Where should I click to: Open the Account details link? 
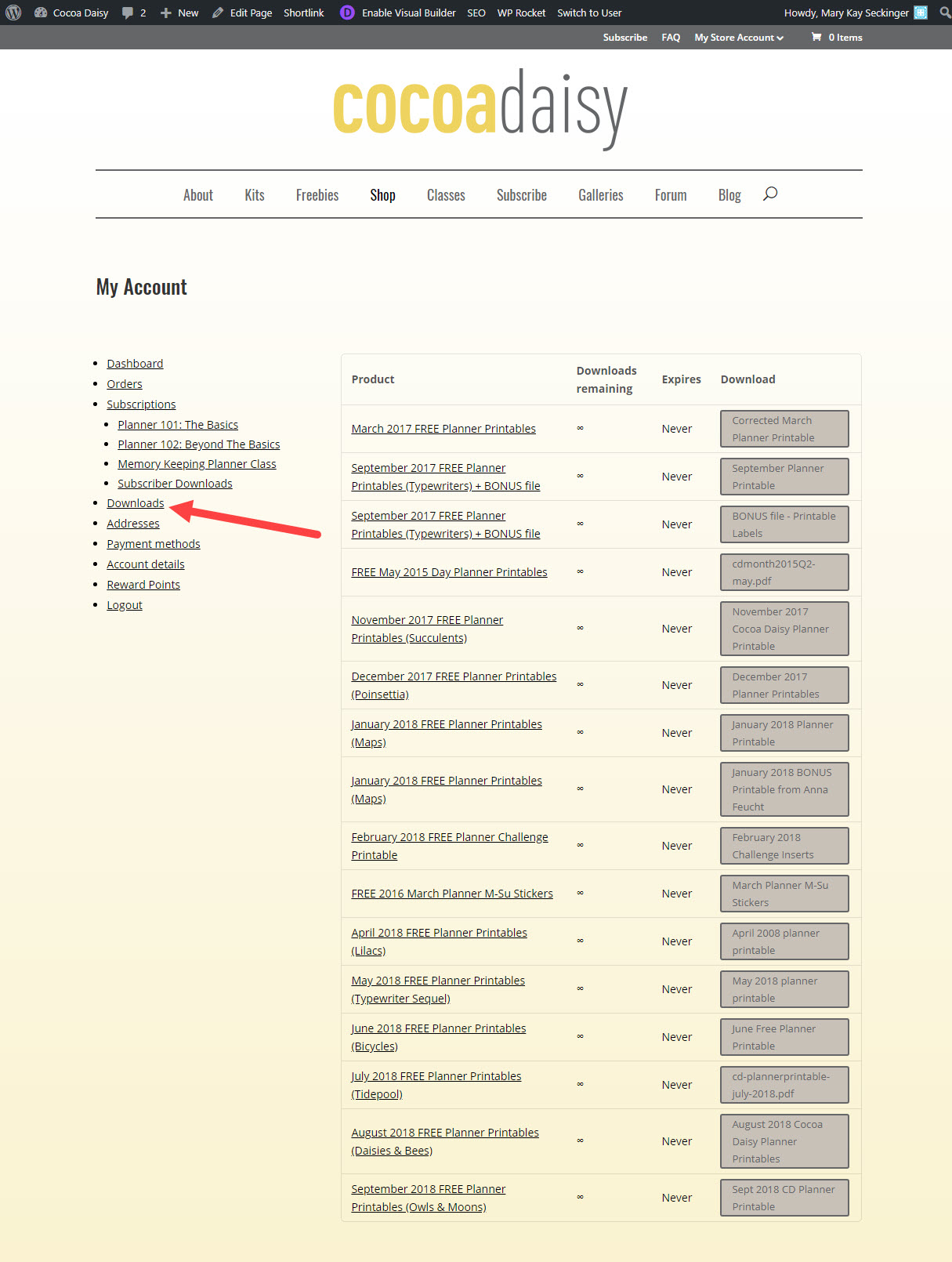coord(146,564)
